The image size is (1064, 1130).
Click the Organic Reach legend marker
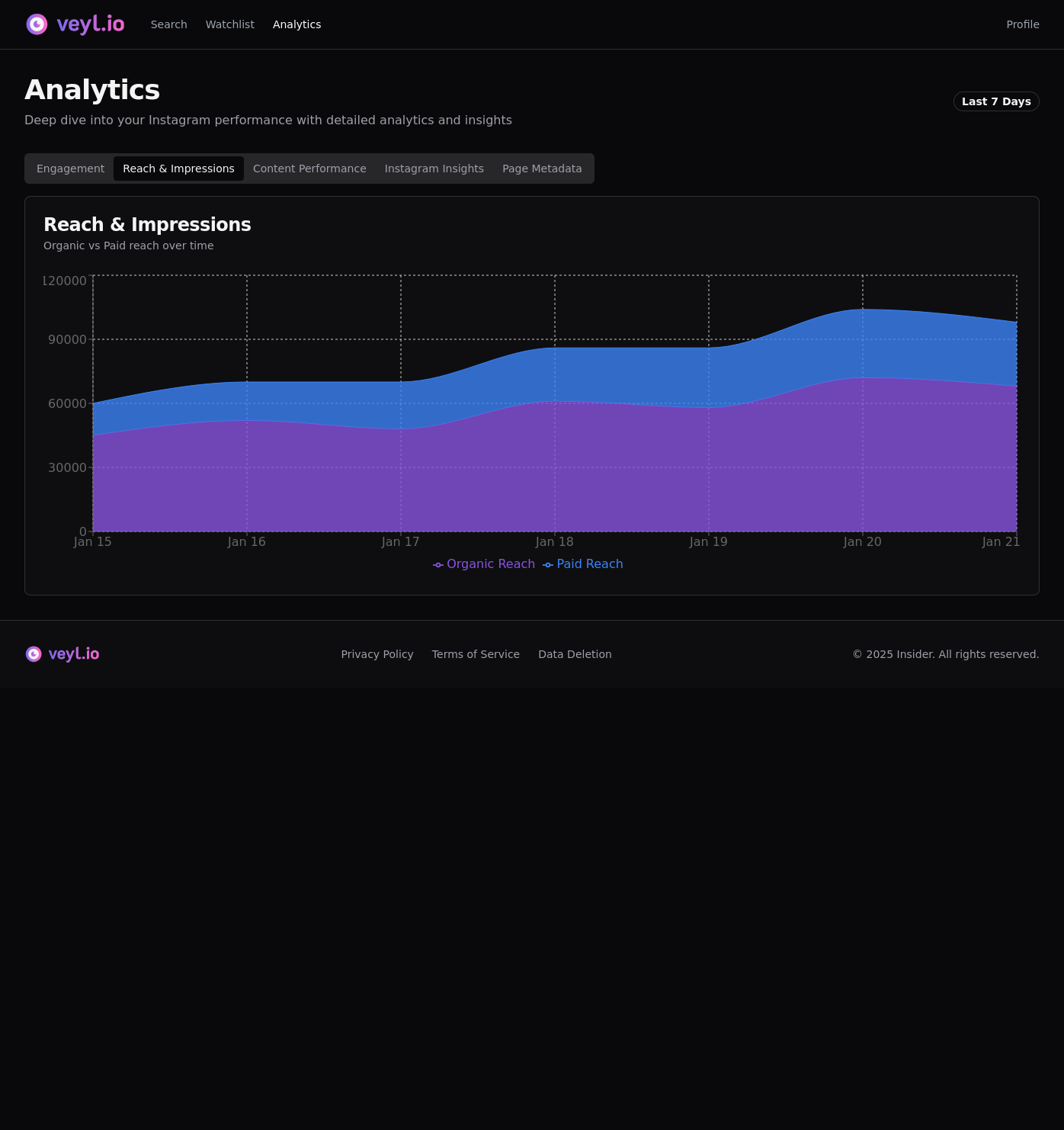[438, 565]
